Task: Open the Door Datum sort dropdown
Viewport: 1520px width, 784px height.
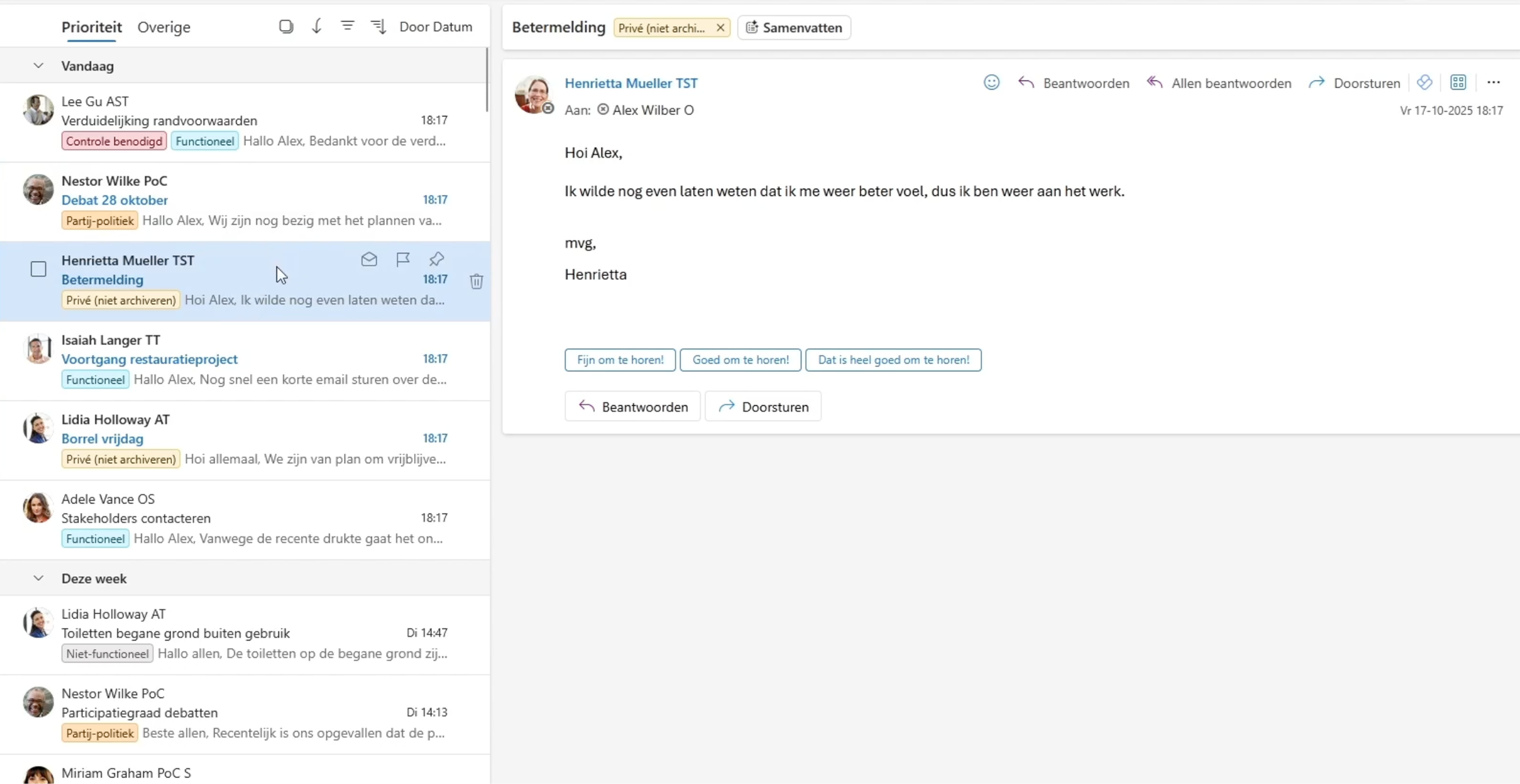Action: pyautogui.click(x=436, y=26)
